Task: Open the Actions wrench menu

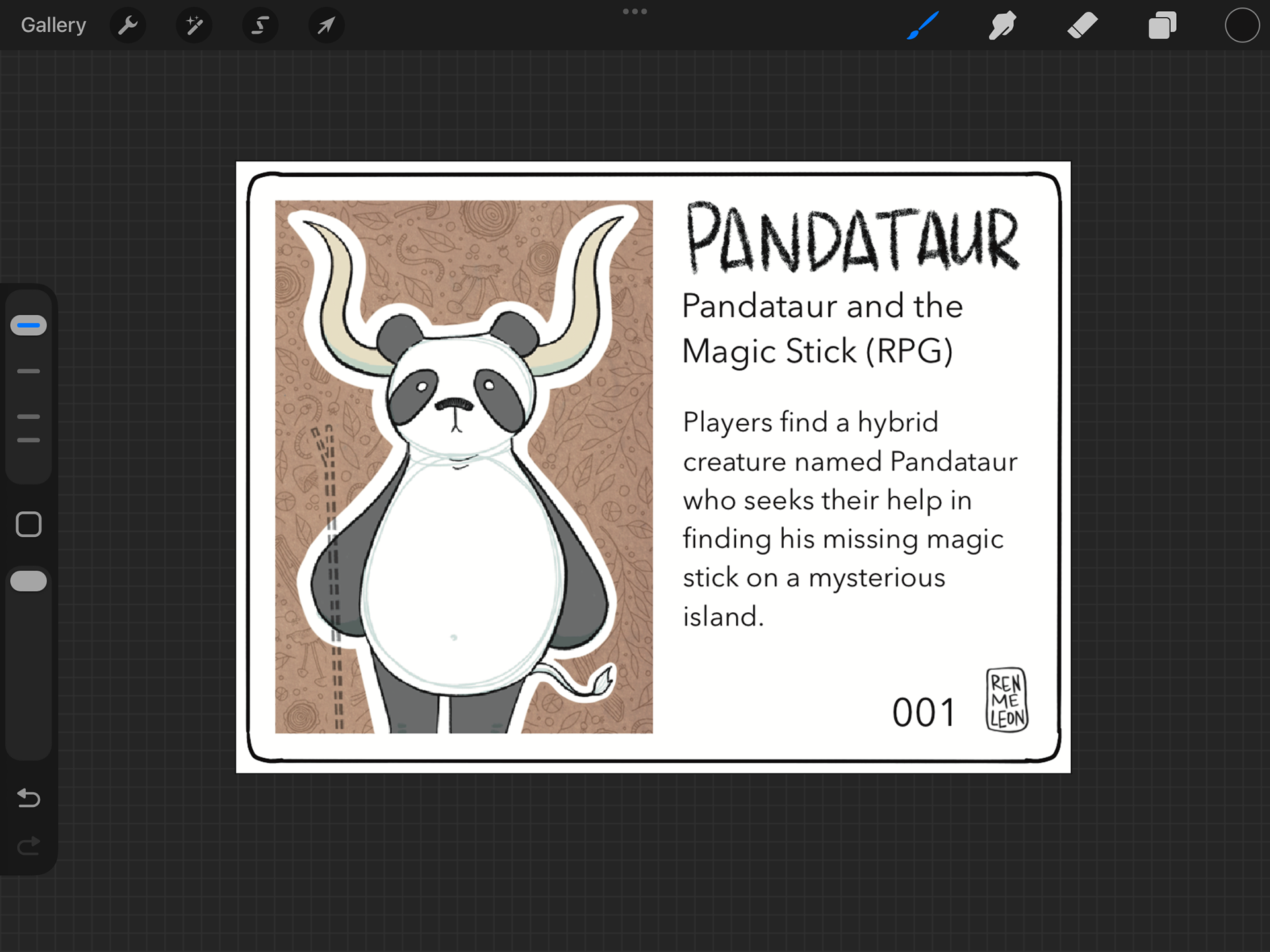Action: pos(128,26)
